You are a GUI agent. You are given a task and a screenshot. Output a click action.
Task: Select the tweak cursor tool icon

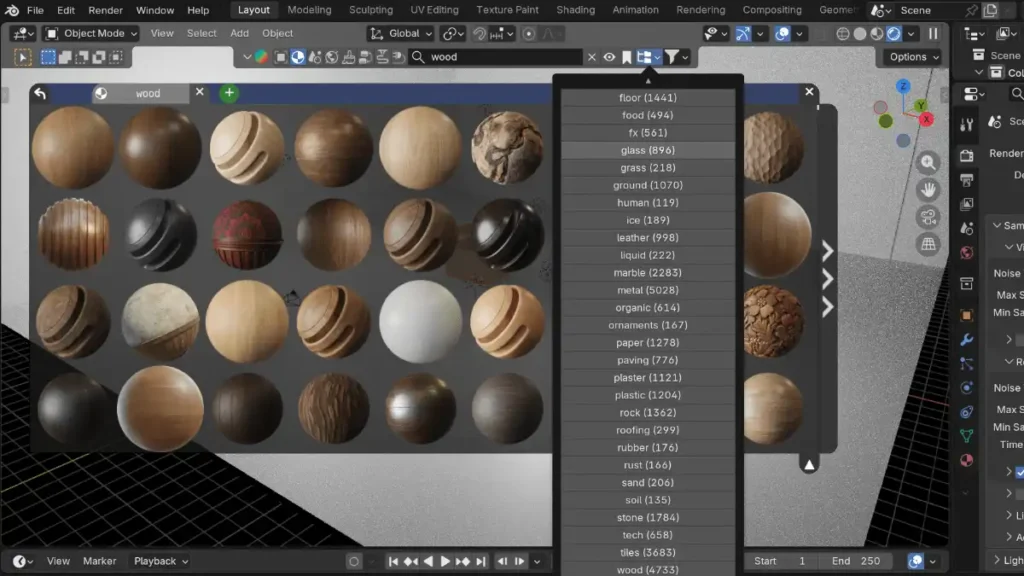pyautogui.click(x=22, y=57)
